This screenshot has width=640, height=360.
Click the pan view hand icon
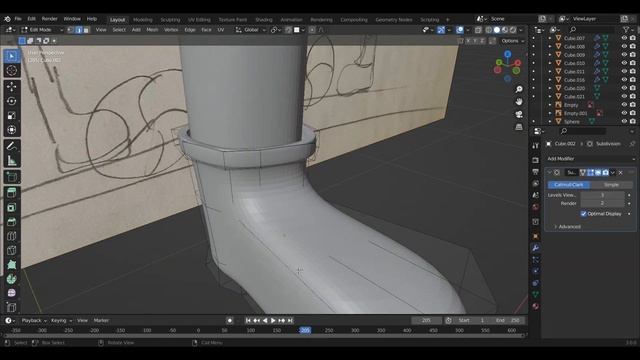tap(519, 102)
